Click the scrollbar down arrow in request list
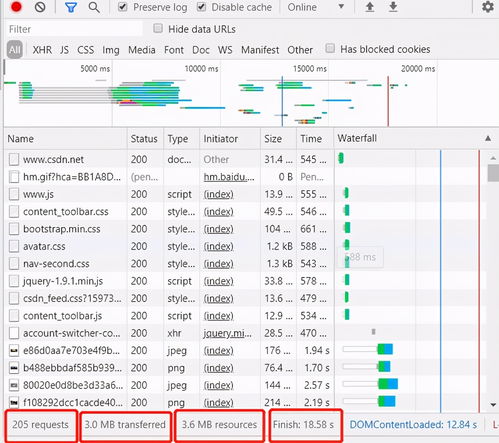 (x=493, y=405)
